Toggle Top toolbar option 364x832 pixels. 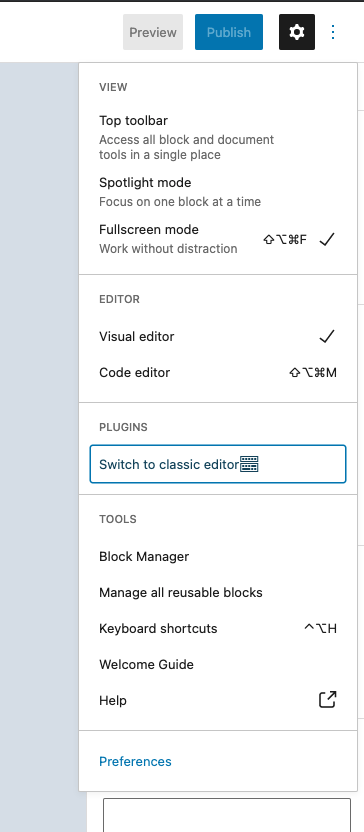pos(218,137)
